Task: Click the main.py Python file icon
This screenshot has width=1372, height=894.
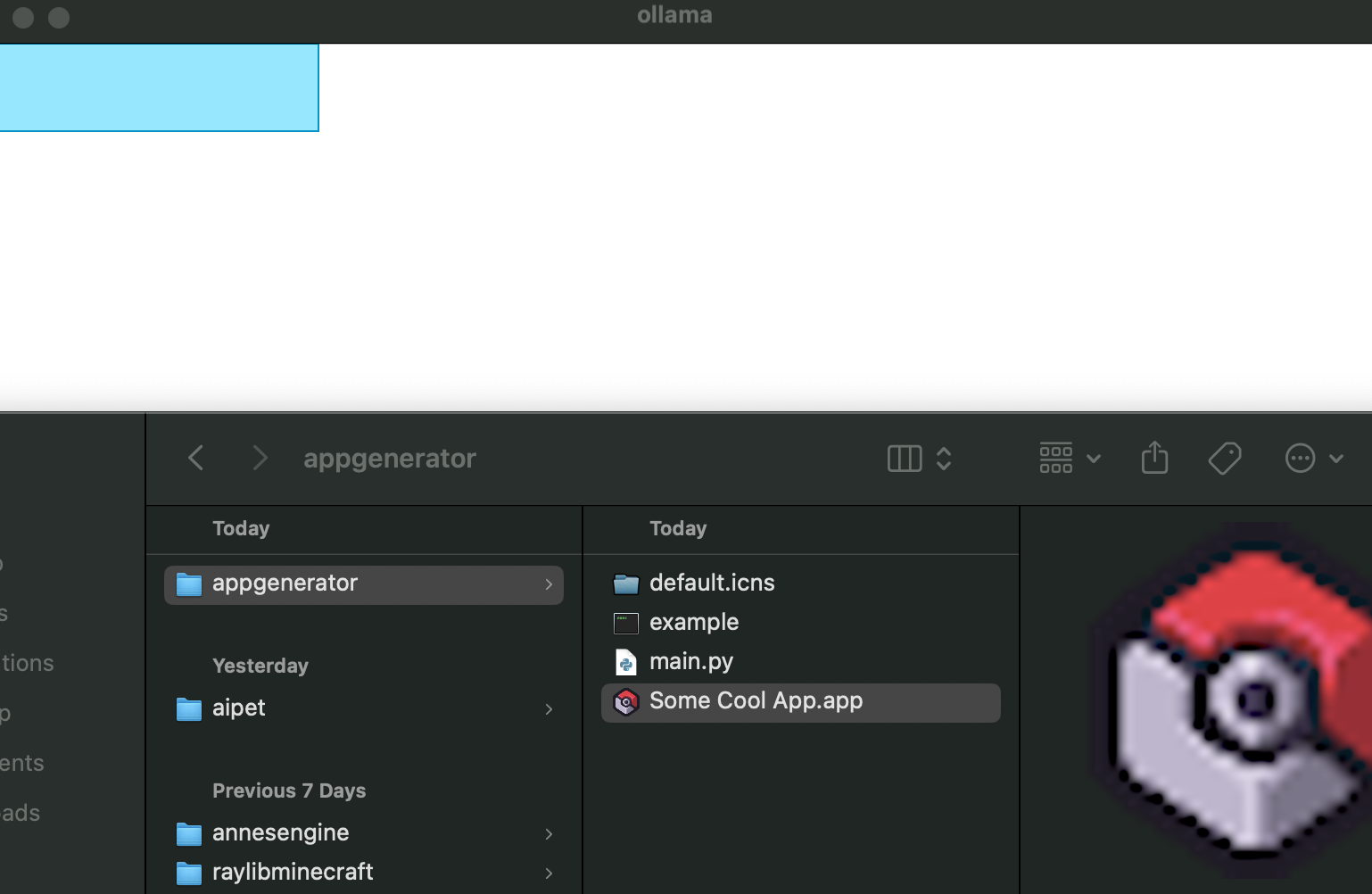Action: point(626,663)
